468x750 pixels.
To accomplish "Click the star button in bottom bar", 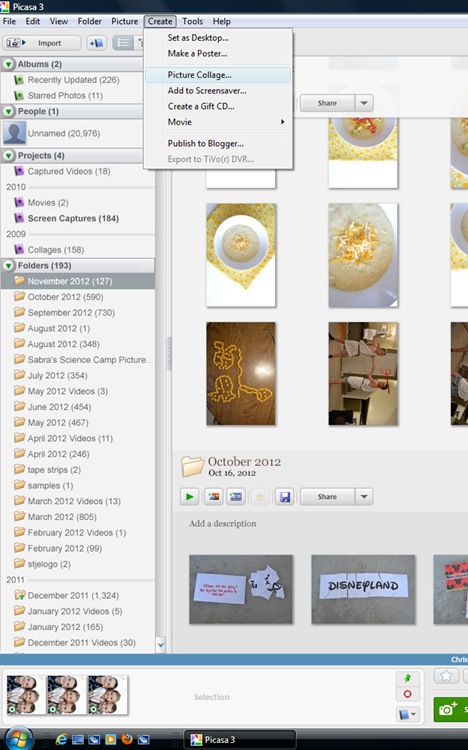I will coord(446,675).
